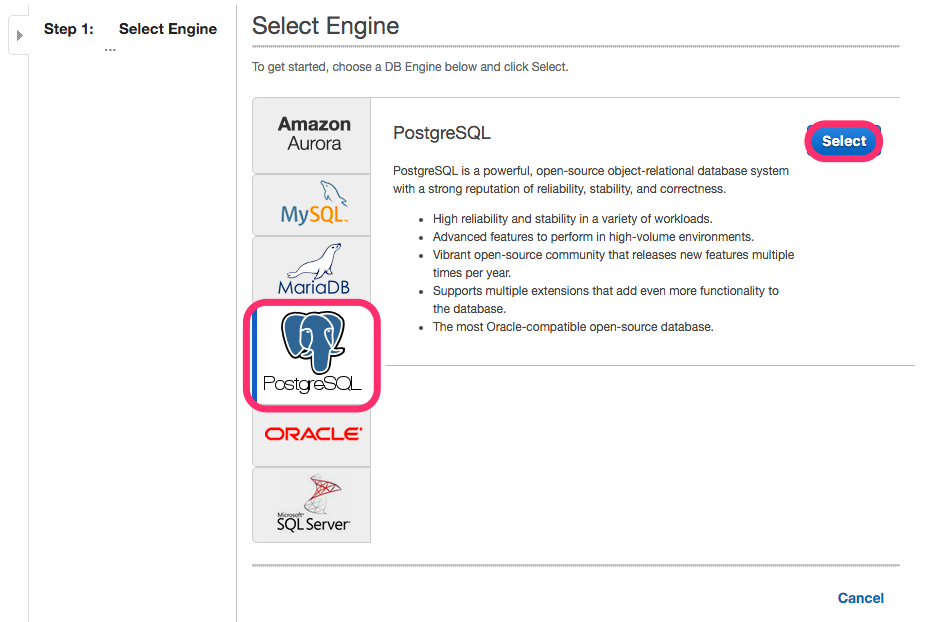Viewport: 952px width, 622px height.
Task: Expand the sidebar using the triangle arrow
Action: pos(19,35)
